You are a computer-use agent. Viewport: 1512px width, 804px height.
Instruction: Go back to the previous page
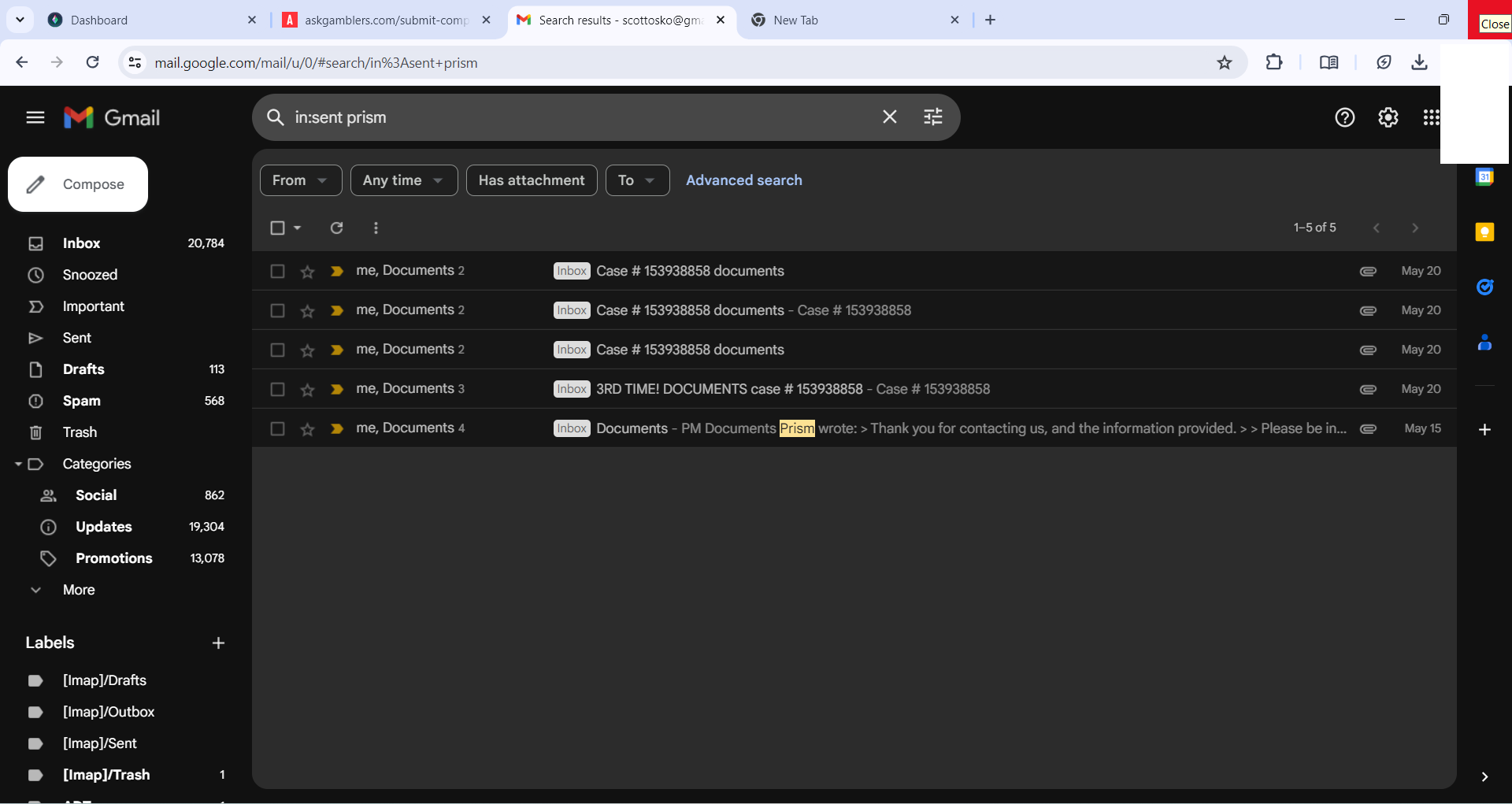(22, 62)
